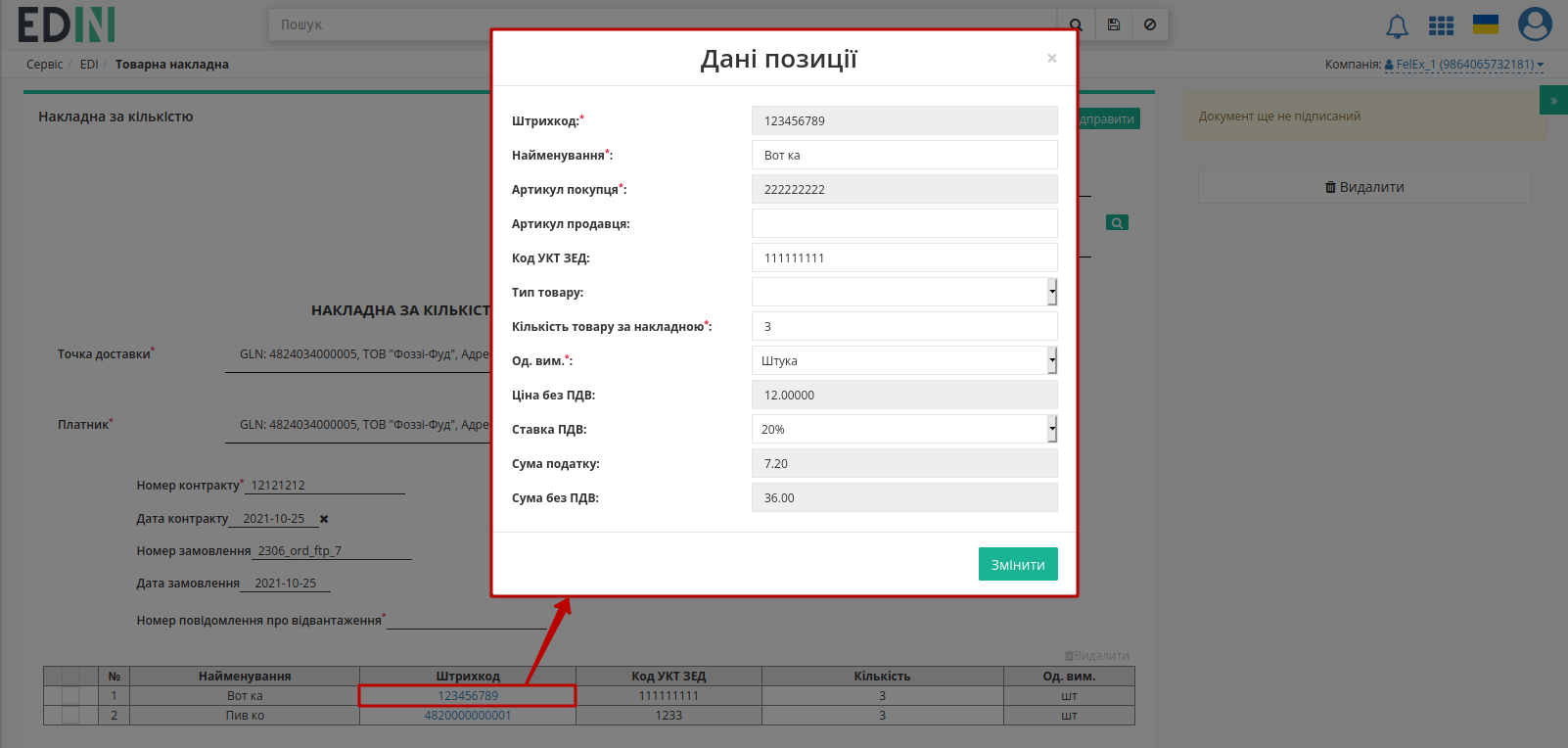Click the cancel circle-slash icon
This screenshot has width=1568, height=748.
(1150, 24)
